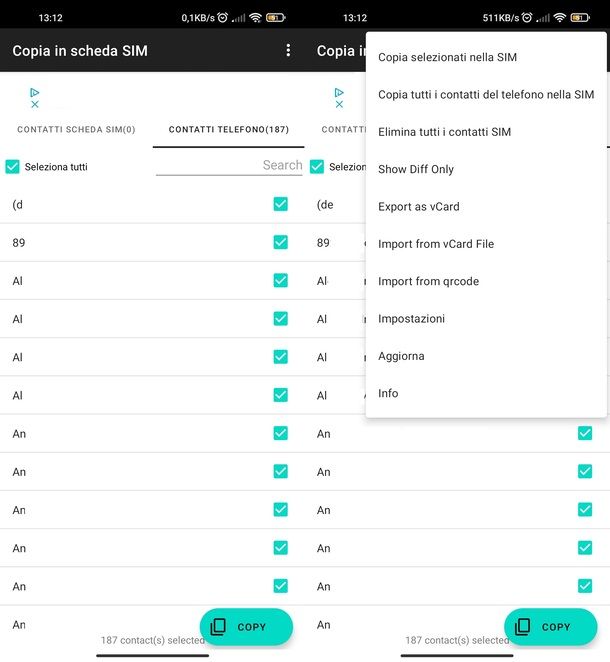Choose Show Diff Only option
Image resolution: width=610 pixels, height=662 pixels.
(416, 170)
